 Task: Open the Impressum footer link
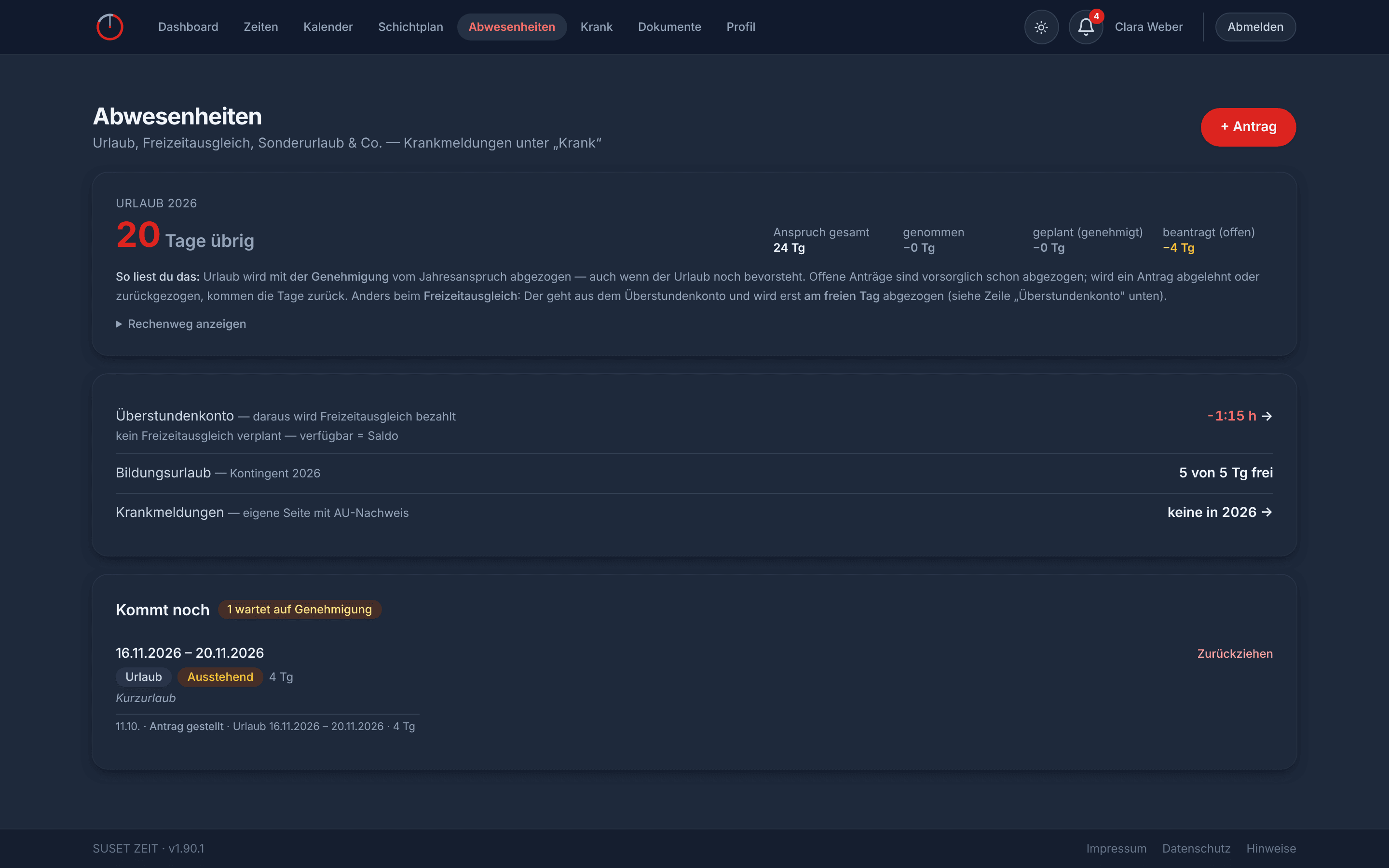point(1116,849)
